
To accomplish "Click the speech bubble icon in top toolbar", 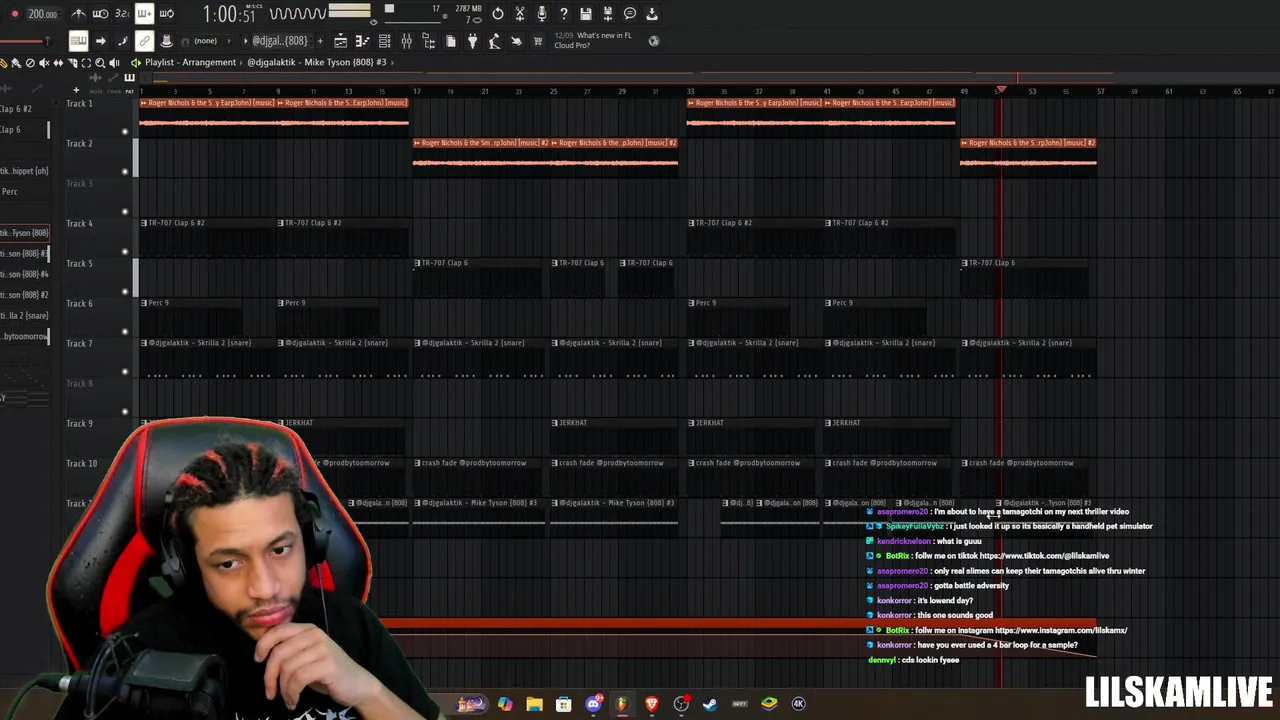I will [x=630, y=14].
